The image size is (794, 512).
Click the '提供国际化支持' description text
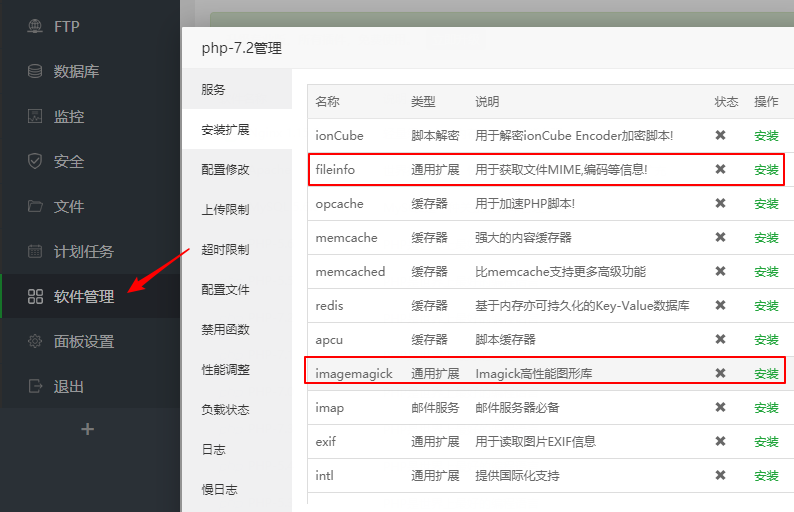(517, 476)
